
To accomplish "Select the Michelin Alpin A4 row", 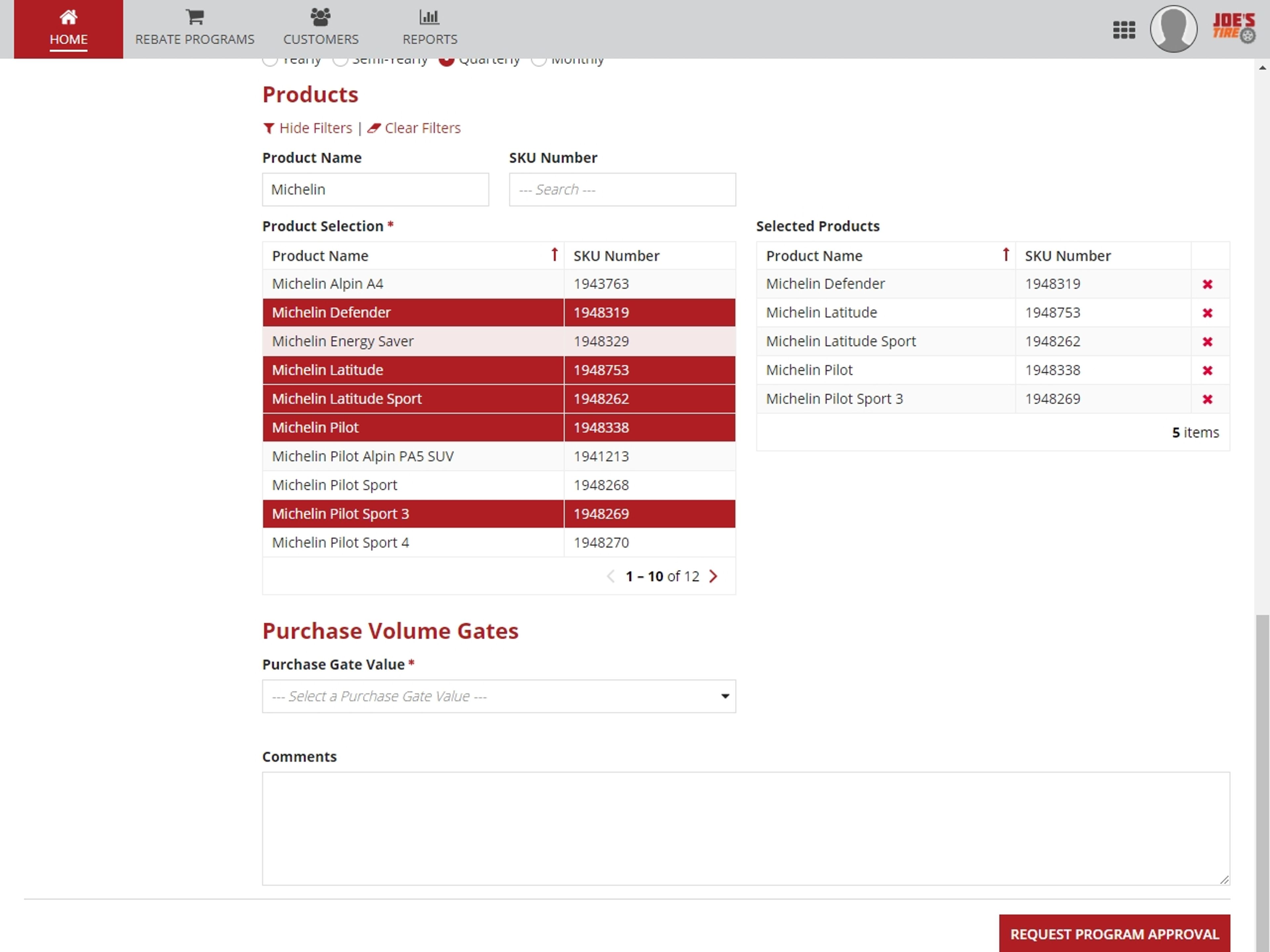I will 499,284.
